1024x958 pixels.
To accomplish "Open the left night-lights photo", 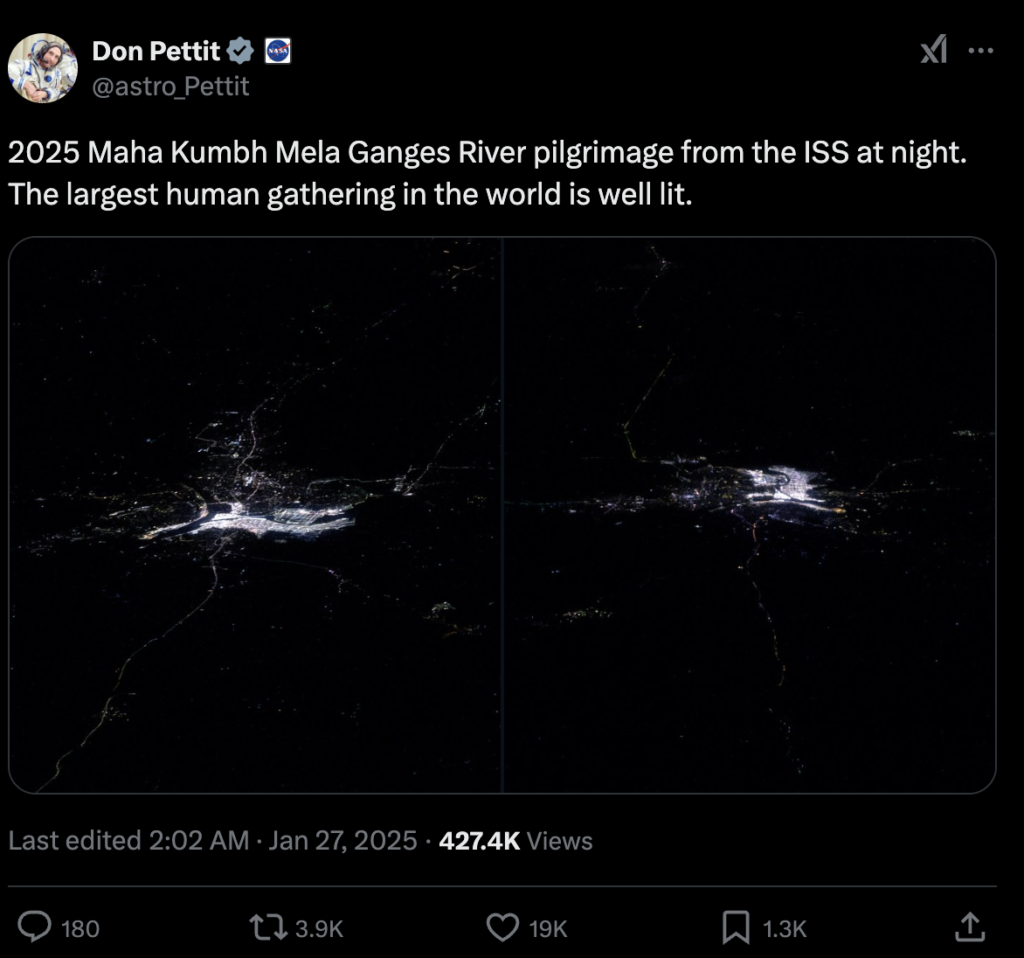I will [x=255, y=515].
